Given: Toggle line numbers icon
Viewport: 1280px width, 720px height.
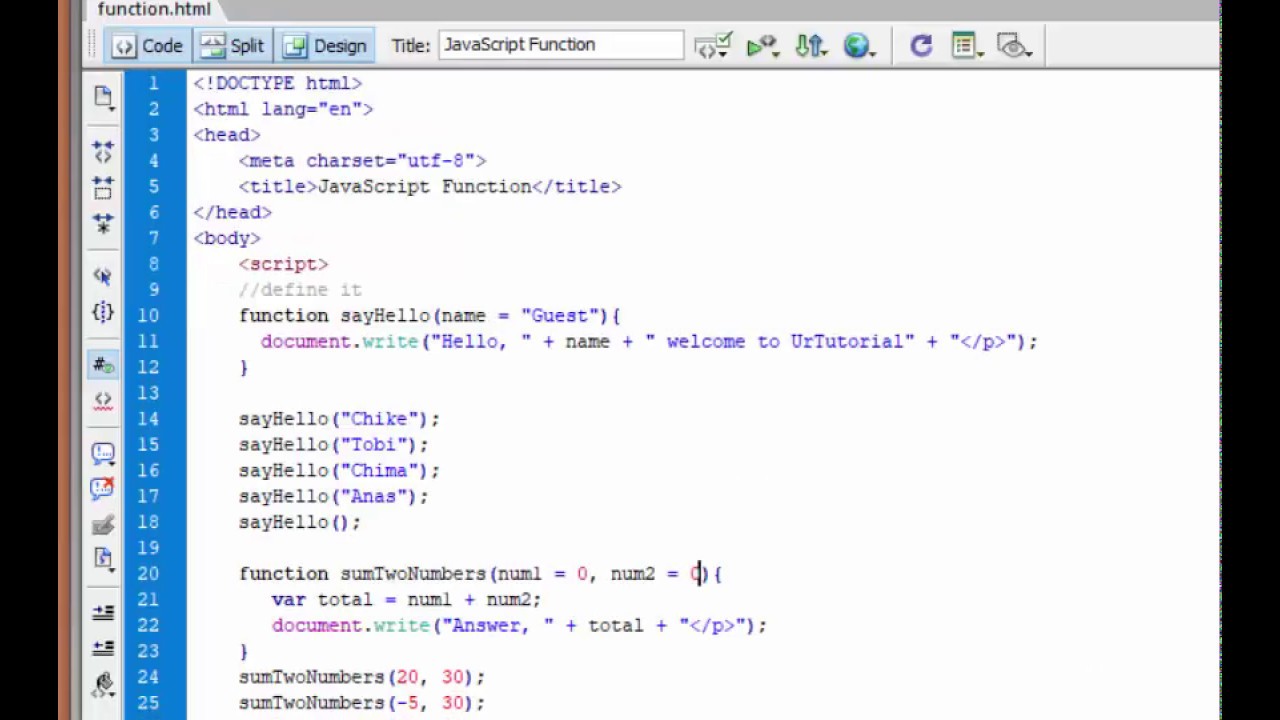Looking at the screenshot, I should pos(103,366).
